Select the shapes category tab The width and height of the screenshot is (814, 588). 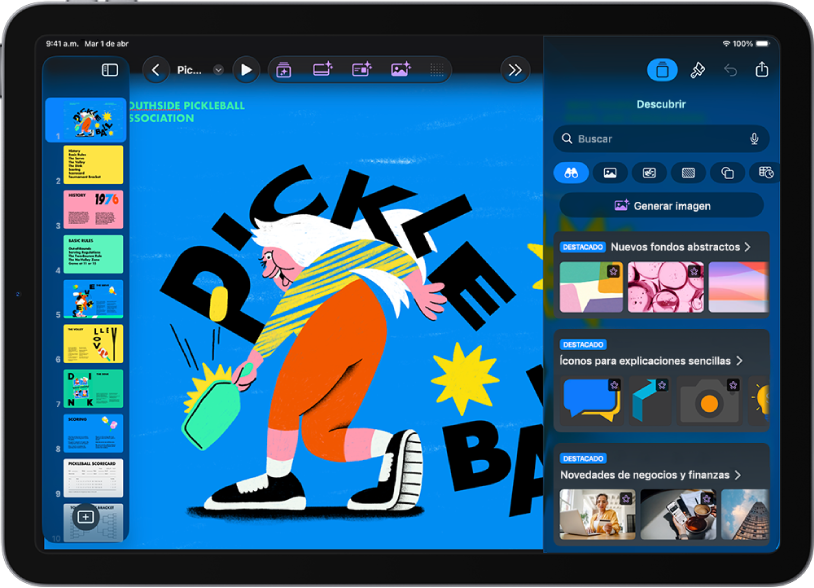(x=727, y=173)
